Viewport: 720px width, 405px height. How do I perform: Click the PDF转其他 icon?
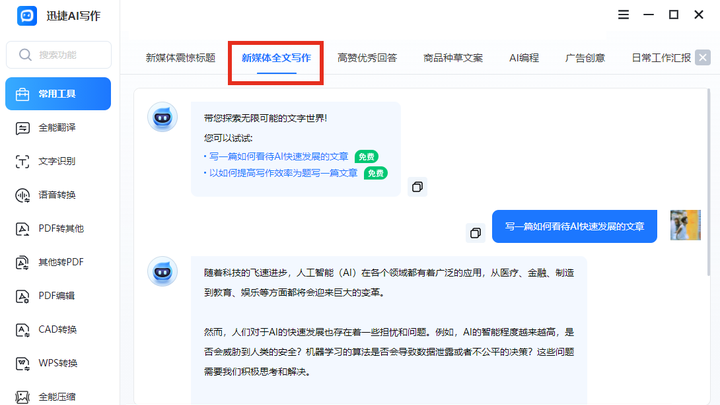22,229
